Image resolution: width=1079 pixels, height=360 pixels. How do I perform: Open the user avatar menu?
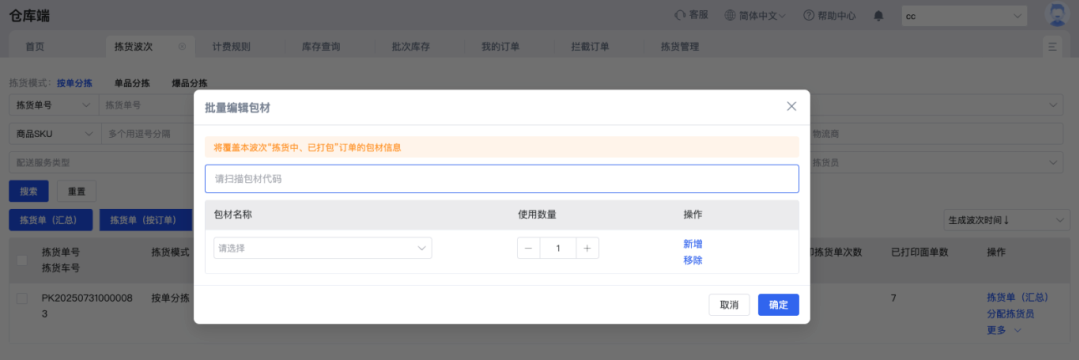pyautogui.click(x=1056, y=14)
